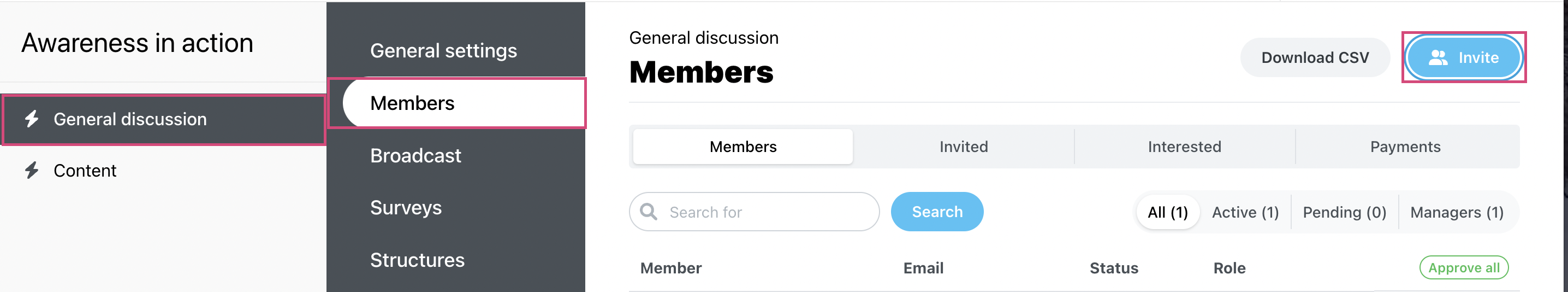
Task: Click the magnifier icon in search field
Action: click(649, 212)
